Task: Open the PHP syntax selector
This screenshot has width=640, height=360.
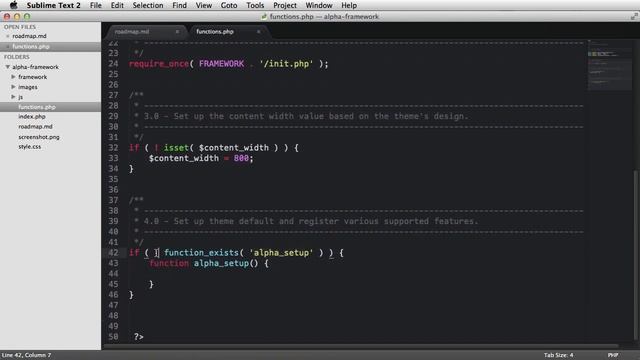Action: pos(613,355)
